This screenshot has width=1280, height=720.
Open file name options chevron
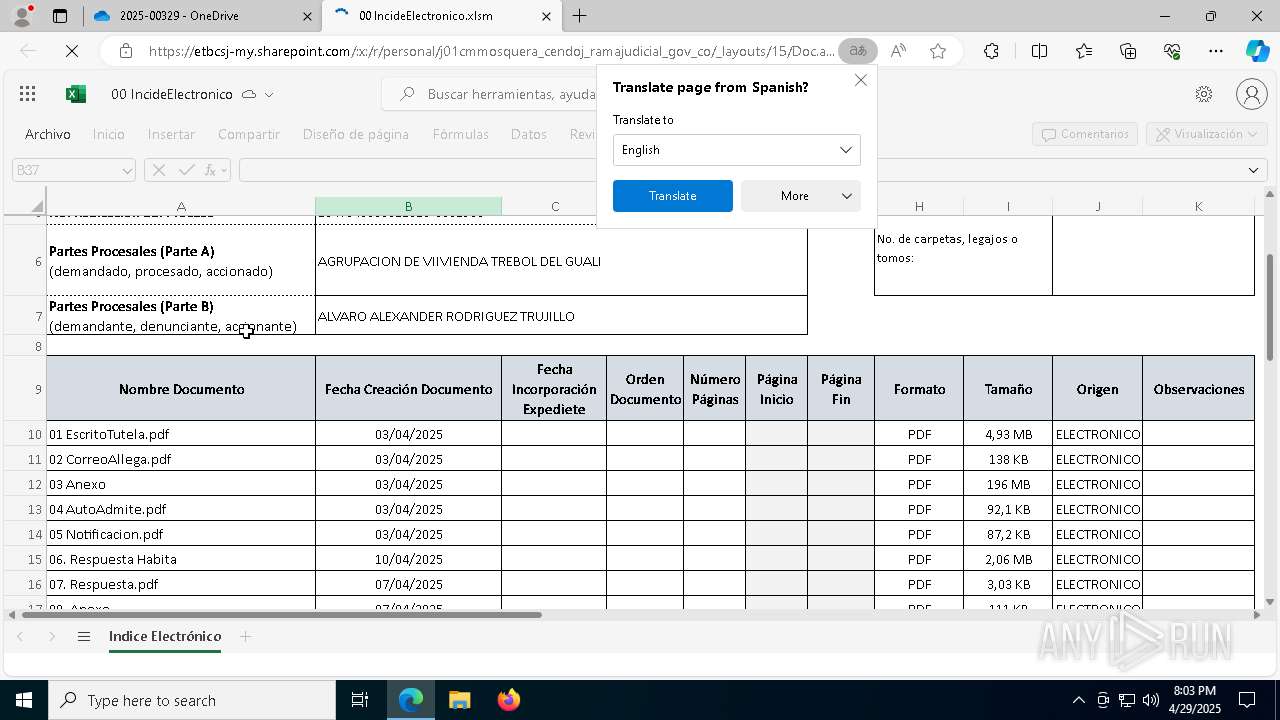tap(269, 94)
